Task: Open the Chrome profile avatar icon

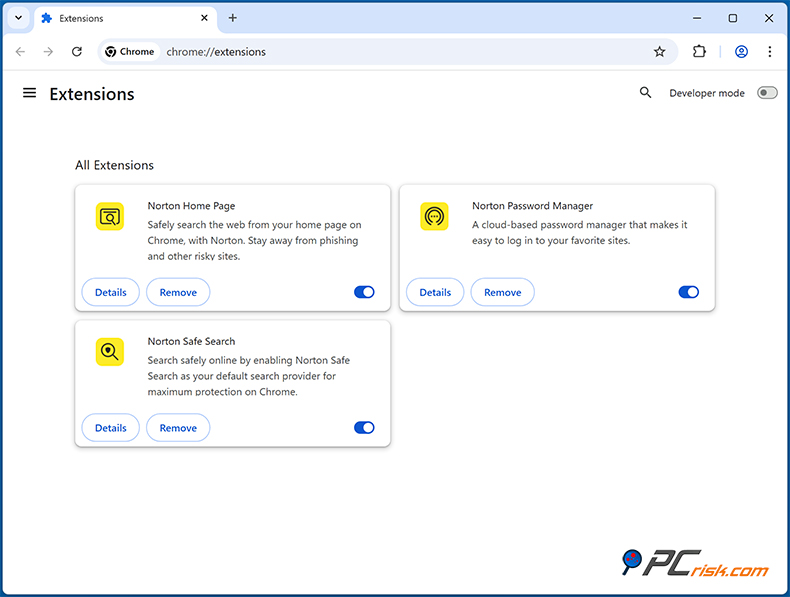Action: (741, 52)
